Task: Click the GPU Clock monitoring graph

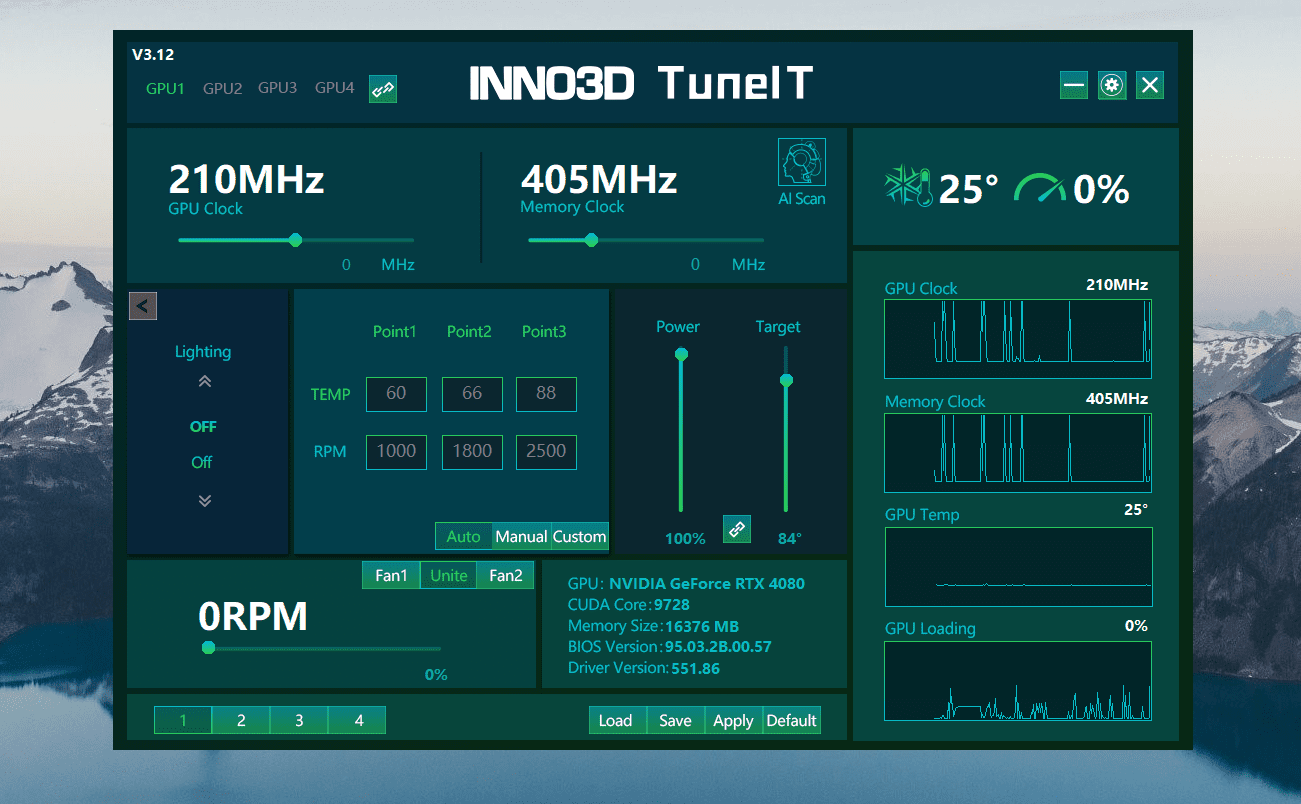Action: click(1018, 338)
